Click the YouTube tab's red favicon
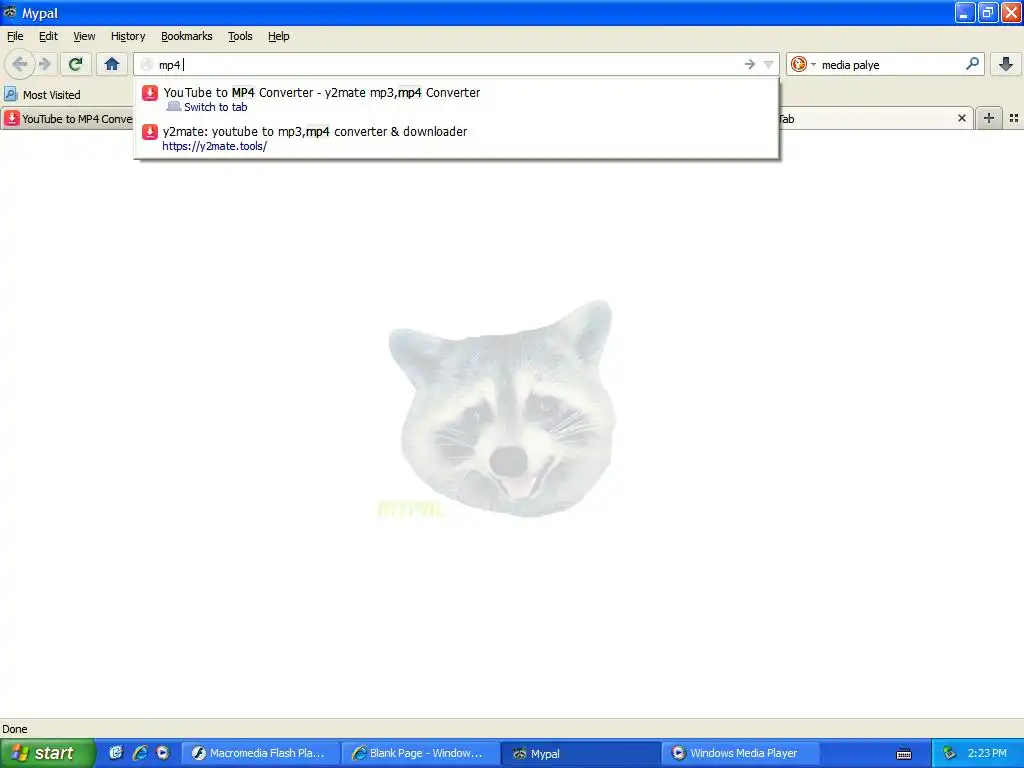 coord(12,118)
